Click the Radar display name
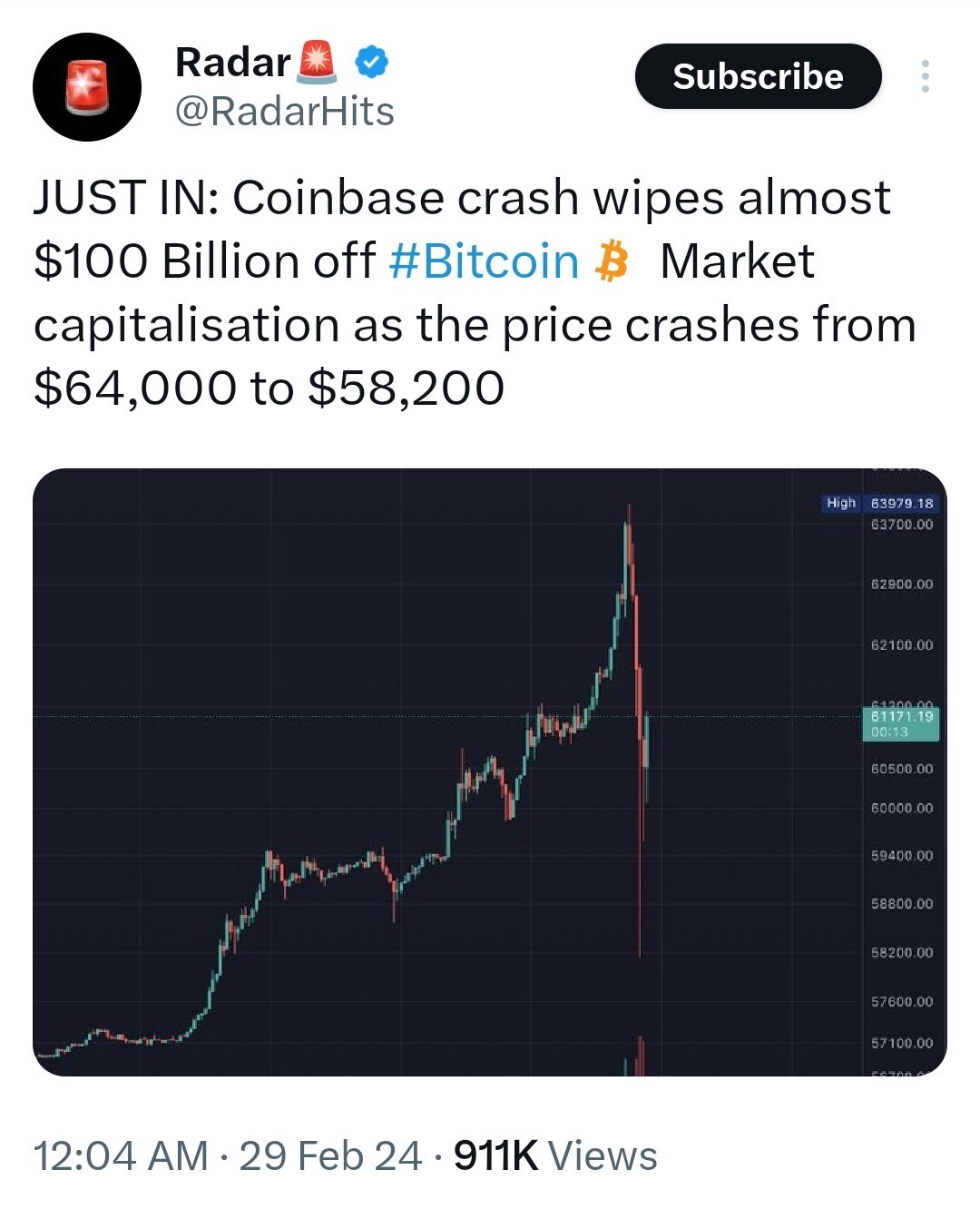Image resolution: width=980 pixels, height=1209 pixels. (232, 62)
